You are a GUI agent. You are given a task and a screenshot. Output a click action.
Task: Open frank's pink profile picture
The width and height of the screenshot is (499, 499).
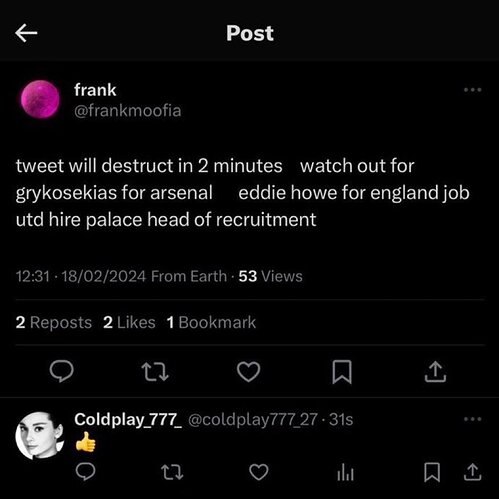tap(40, 99)
